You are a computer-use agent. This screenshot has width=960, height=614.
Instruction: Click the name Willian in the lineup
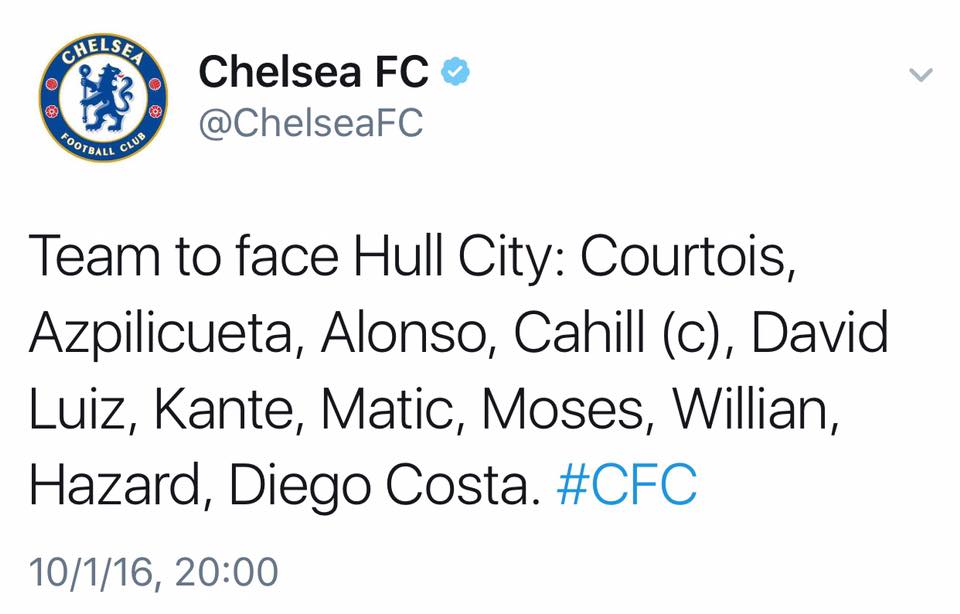tap(752, 411)
